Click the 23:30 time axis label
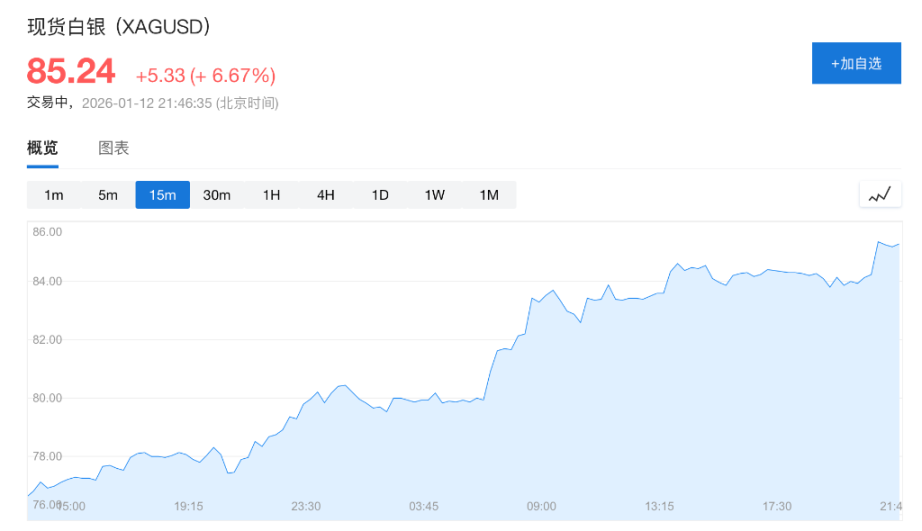The height and width of the screenshot is (531, 922). [306, 506]
